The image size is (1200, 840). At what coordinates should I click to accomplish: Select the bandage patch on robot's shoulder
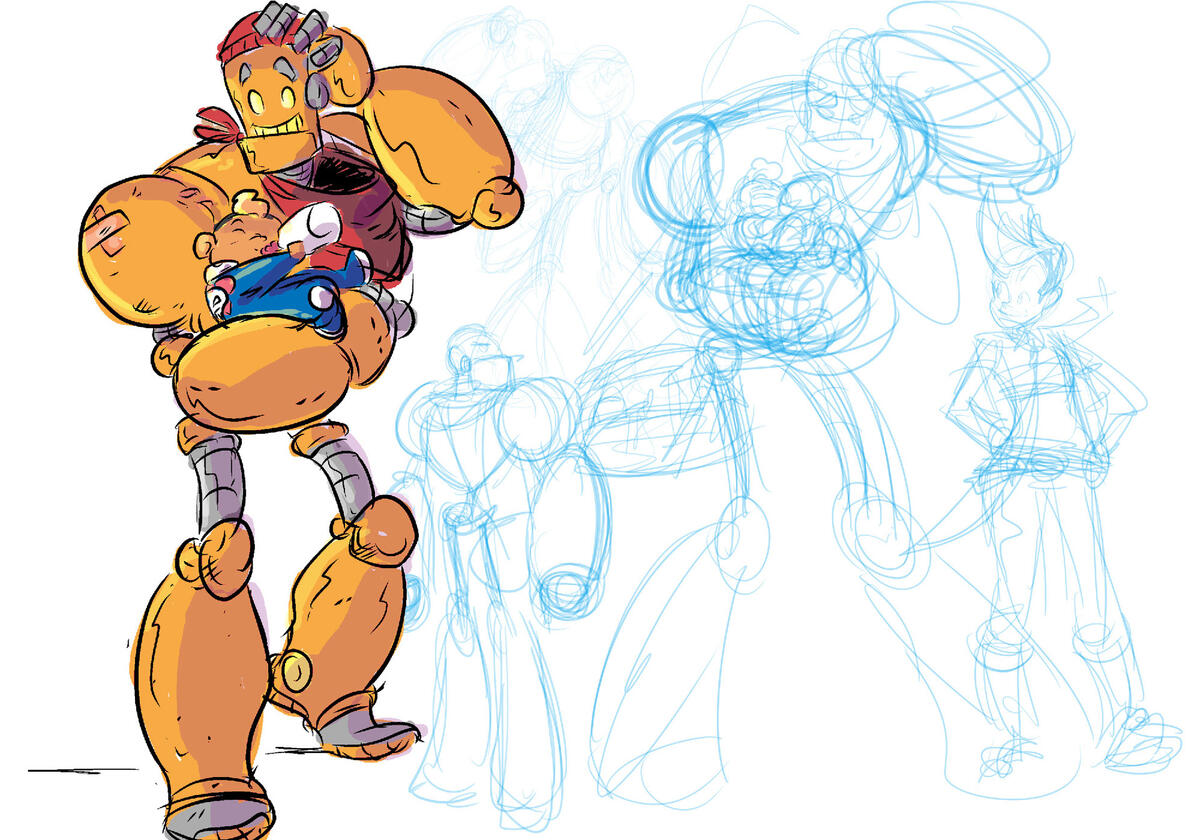(x=113, y=231)
